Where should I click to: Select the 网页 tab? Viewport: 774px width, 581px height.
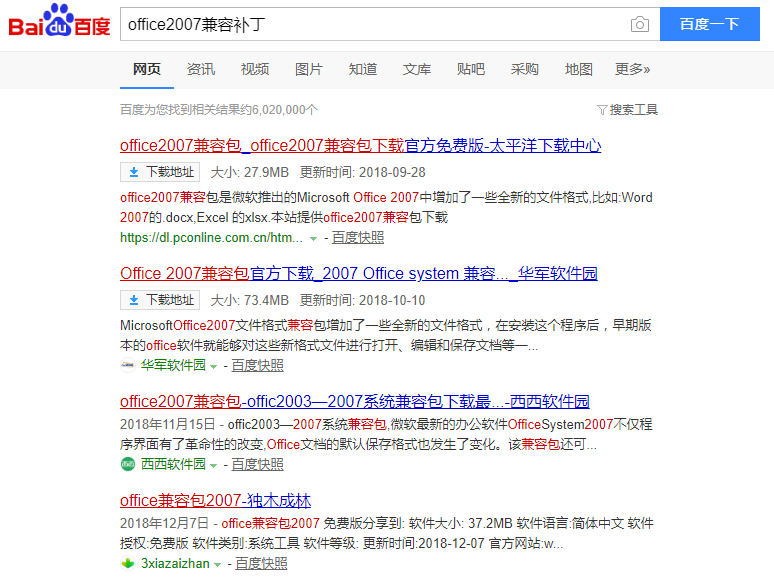[147, 69]
